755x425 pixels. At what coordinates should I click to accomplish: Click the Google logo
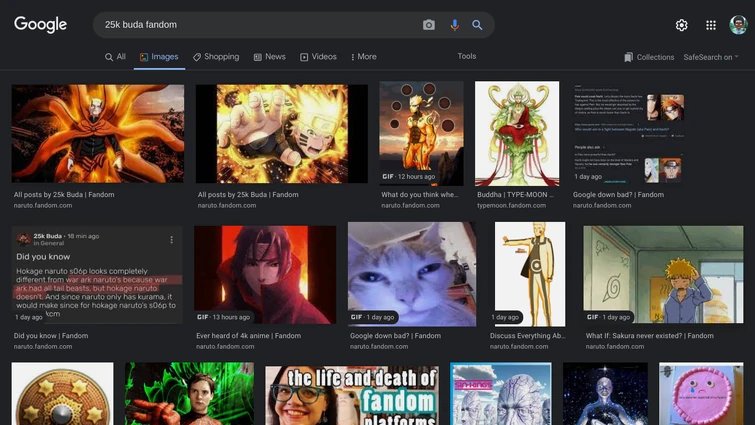click(40, 25)
